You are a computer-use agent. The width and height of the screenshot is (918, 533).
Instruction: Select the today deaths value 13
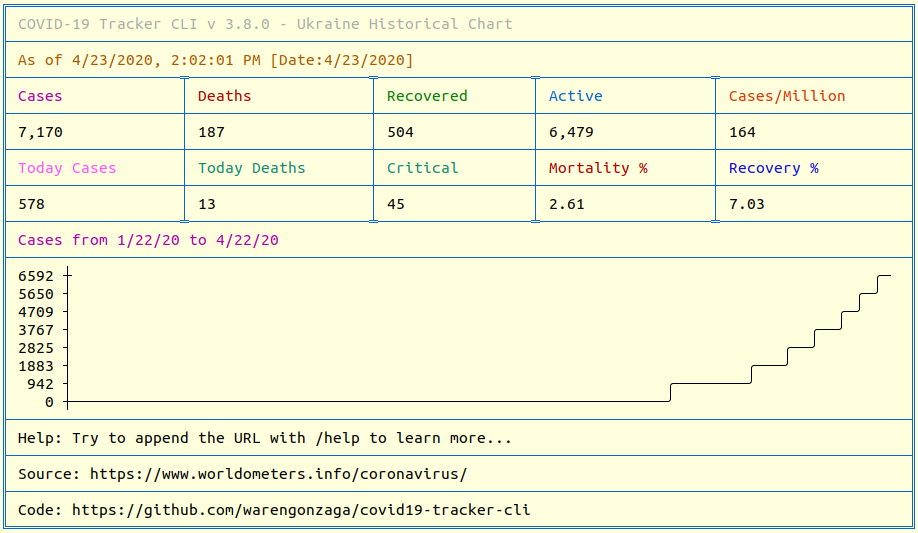[206, 204]
